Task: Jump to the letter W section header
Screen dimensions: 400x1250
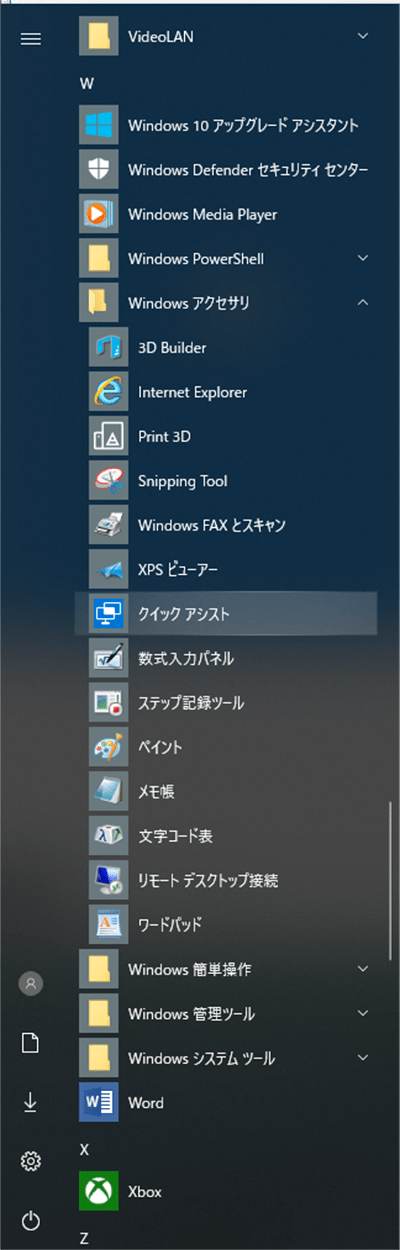Action: point(86,83)
